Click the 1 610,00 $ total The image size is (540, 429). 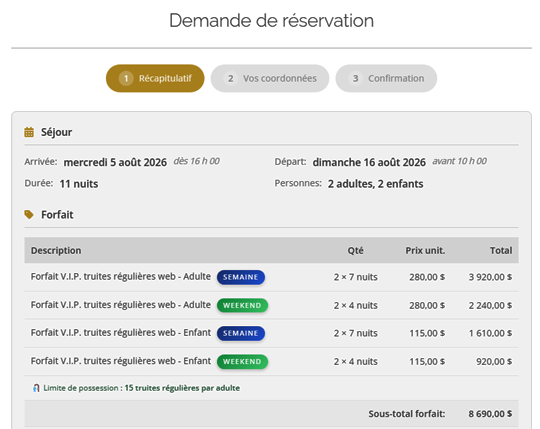click(x=490, y=333)
